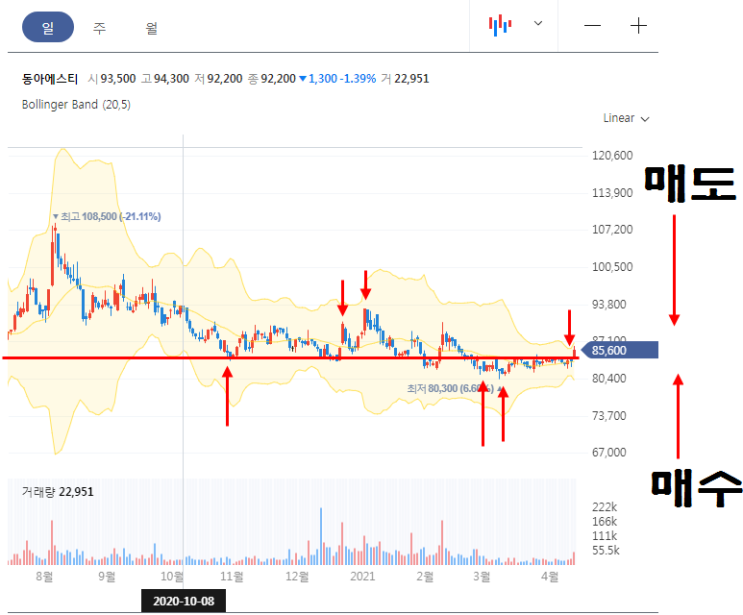Click the 2월 time axis label
743x615 pixels.
click(x=425, y=576)
